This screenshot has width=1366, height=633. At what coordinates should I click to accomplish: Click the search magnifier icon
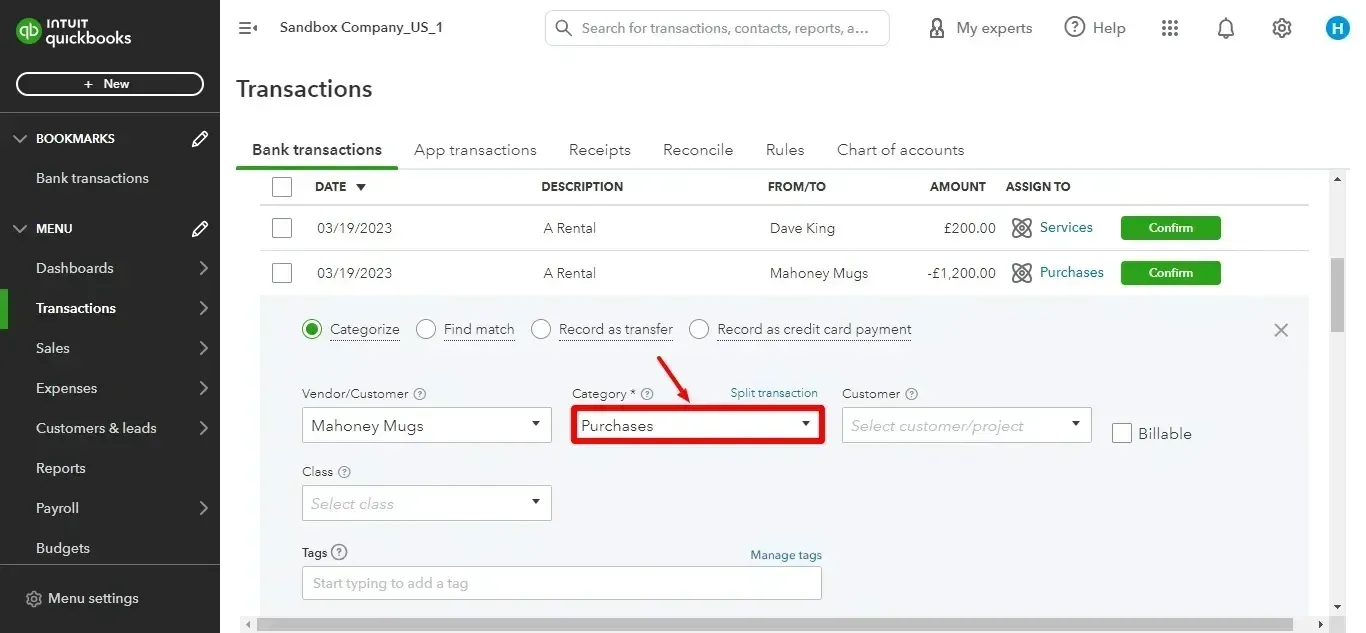tap(564, 28)
